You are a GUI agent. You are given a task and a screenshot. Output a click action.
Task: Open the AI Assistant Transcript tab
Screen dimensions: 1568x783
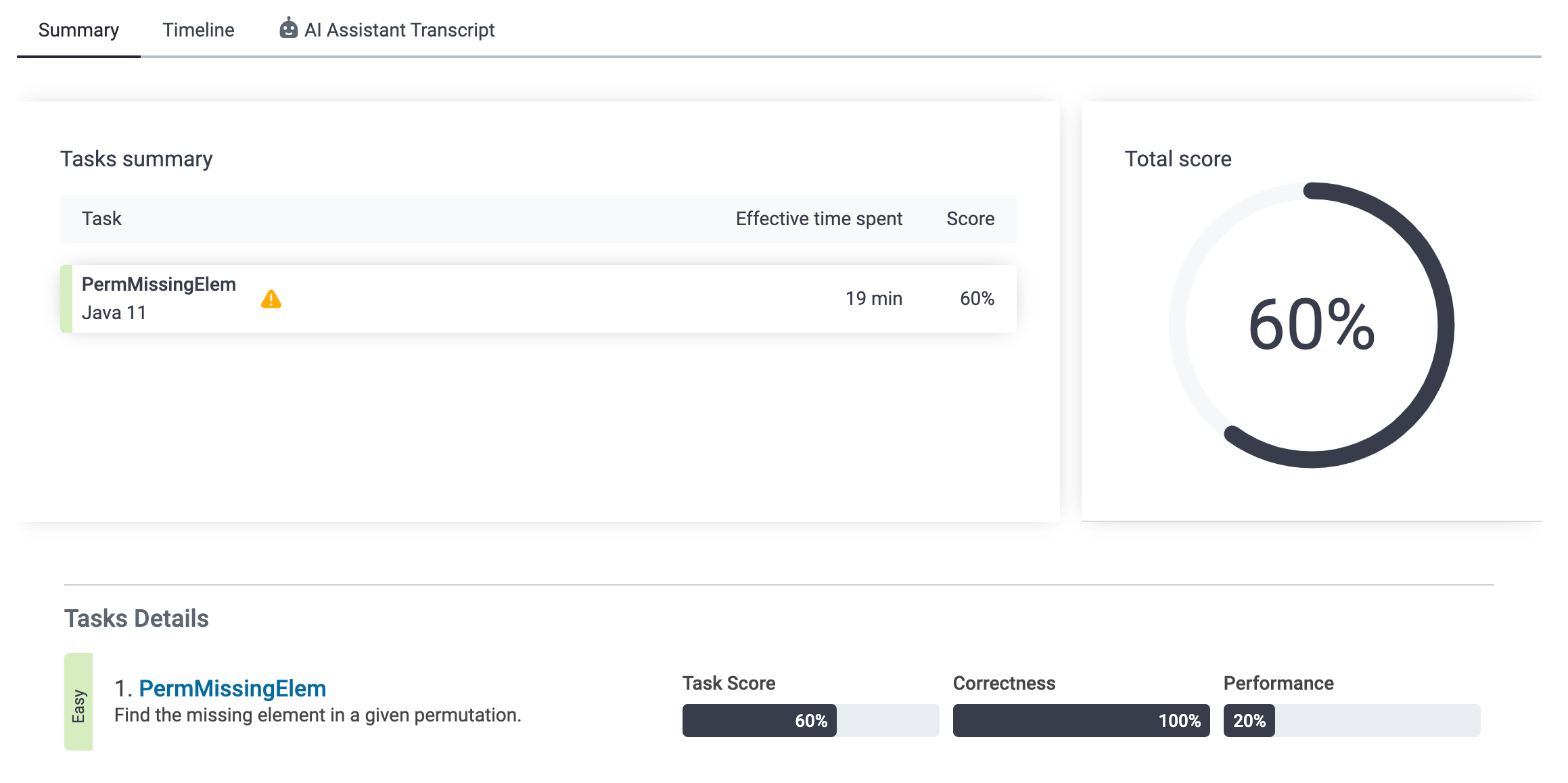(399, 30)
